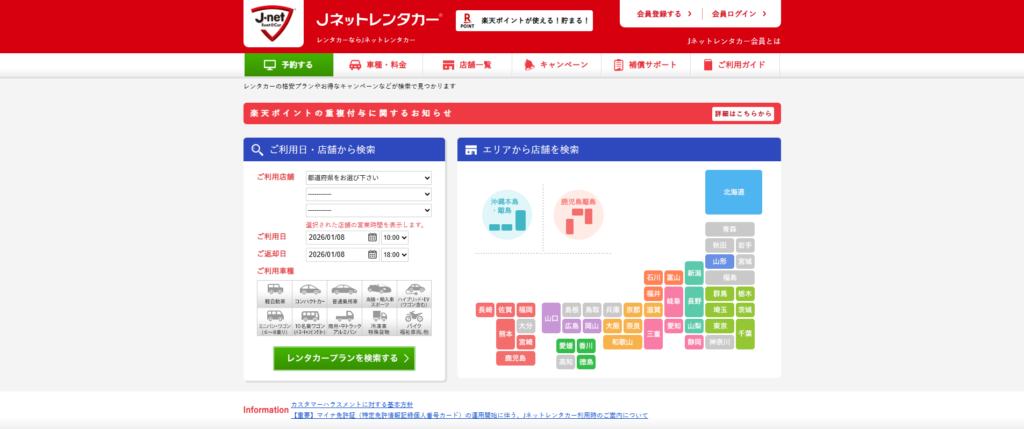Expand the 都道府県をお選び下さい prefecture dropdown
1024x429 pixels.
pyautogui.click(x=368, y=178)
